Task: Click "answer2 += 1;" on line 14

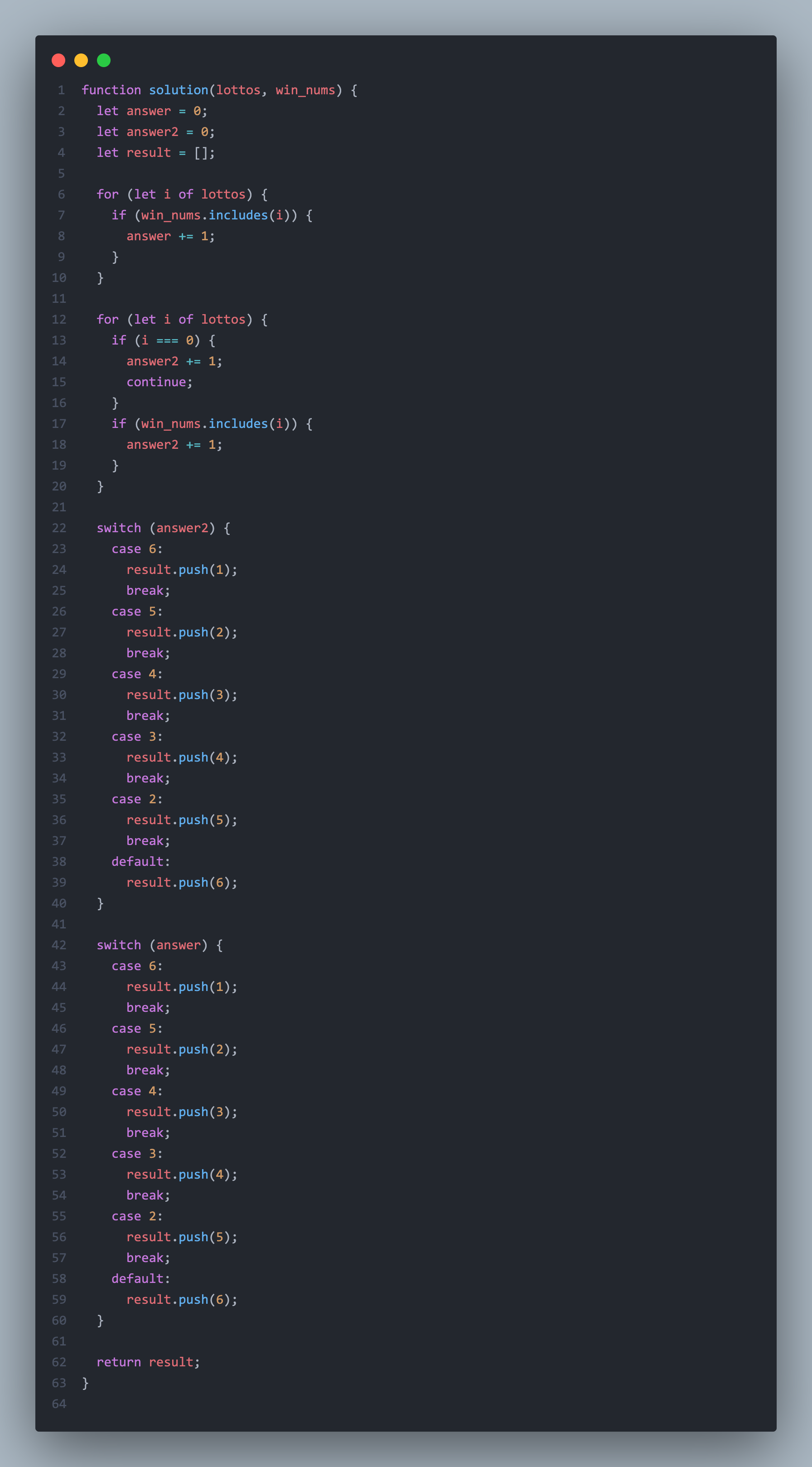Action: (175, 361)
